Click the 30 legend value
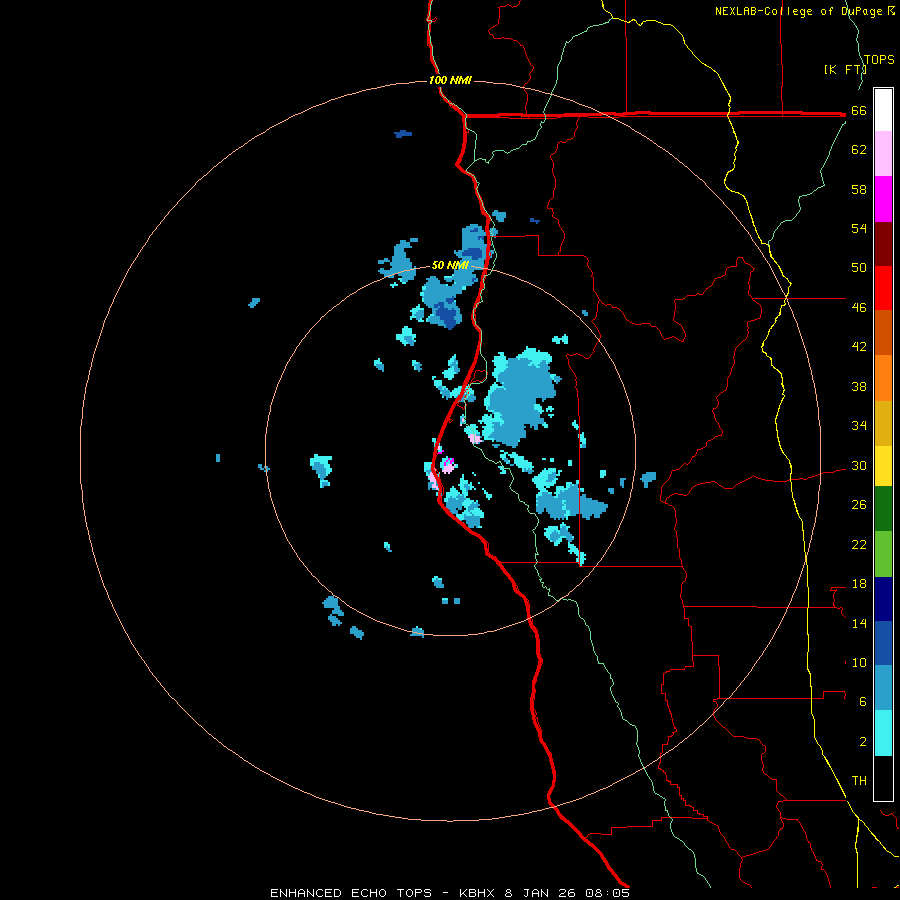This screenshot has width=900, height=900. click(859, 465)
